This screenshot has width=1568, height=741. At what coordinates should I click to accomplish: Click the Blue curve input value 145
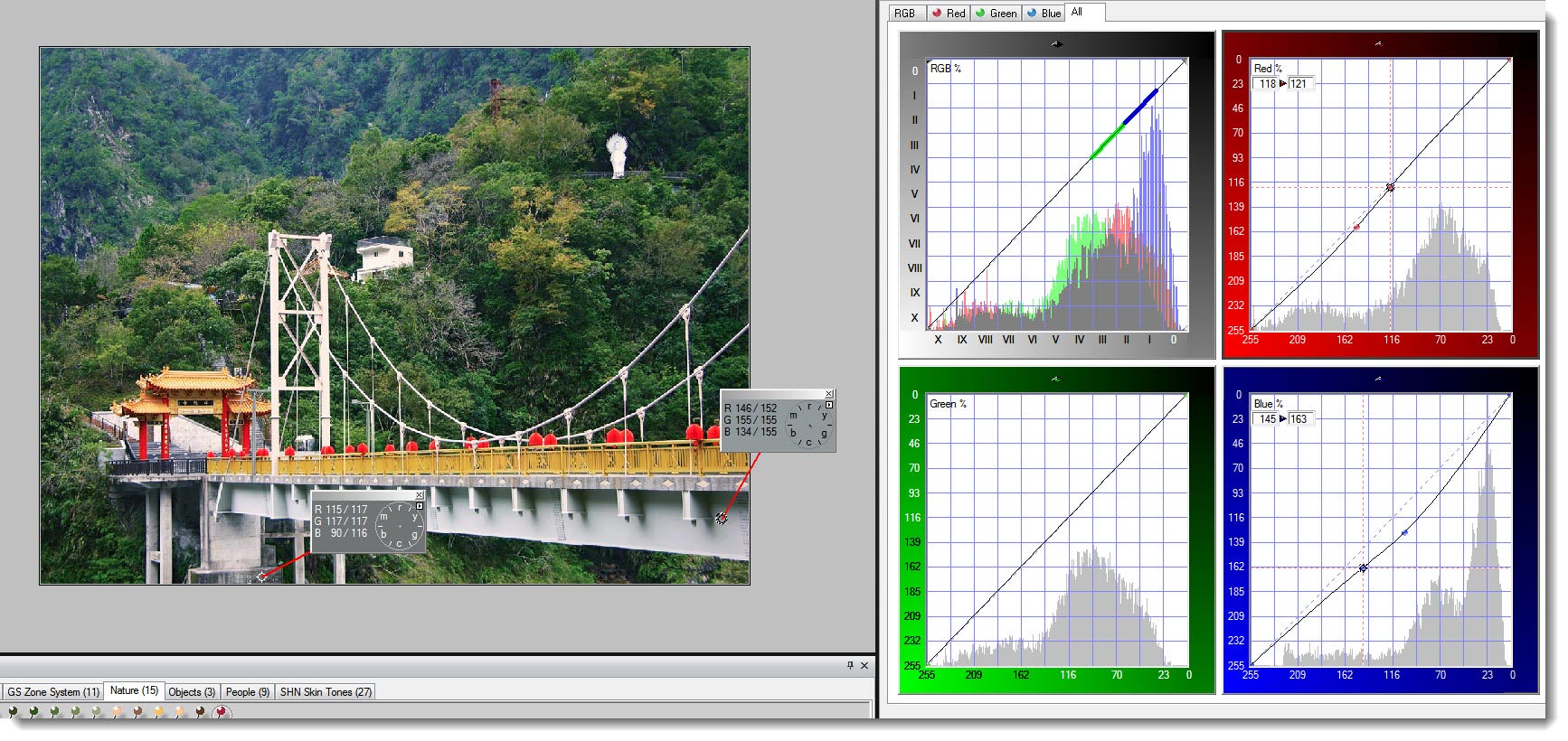tap(1267, 418)
